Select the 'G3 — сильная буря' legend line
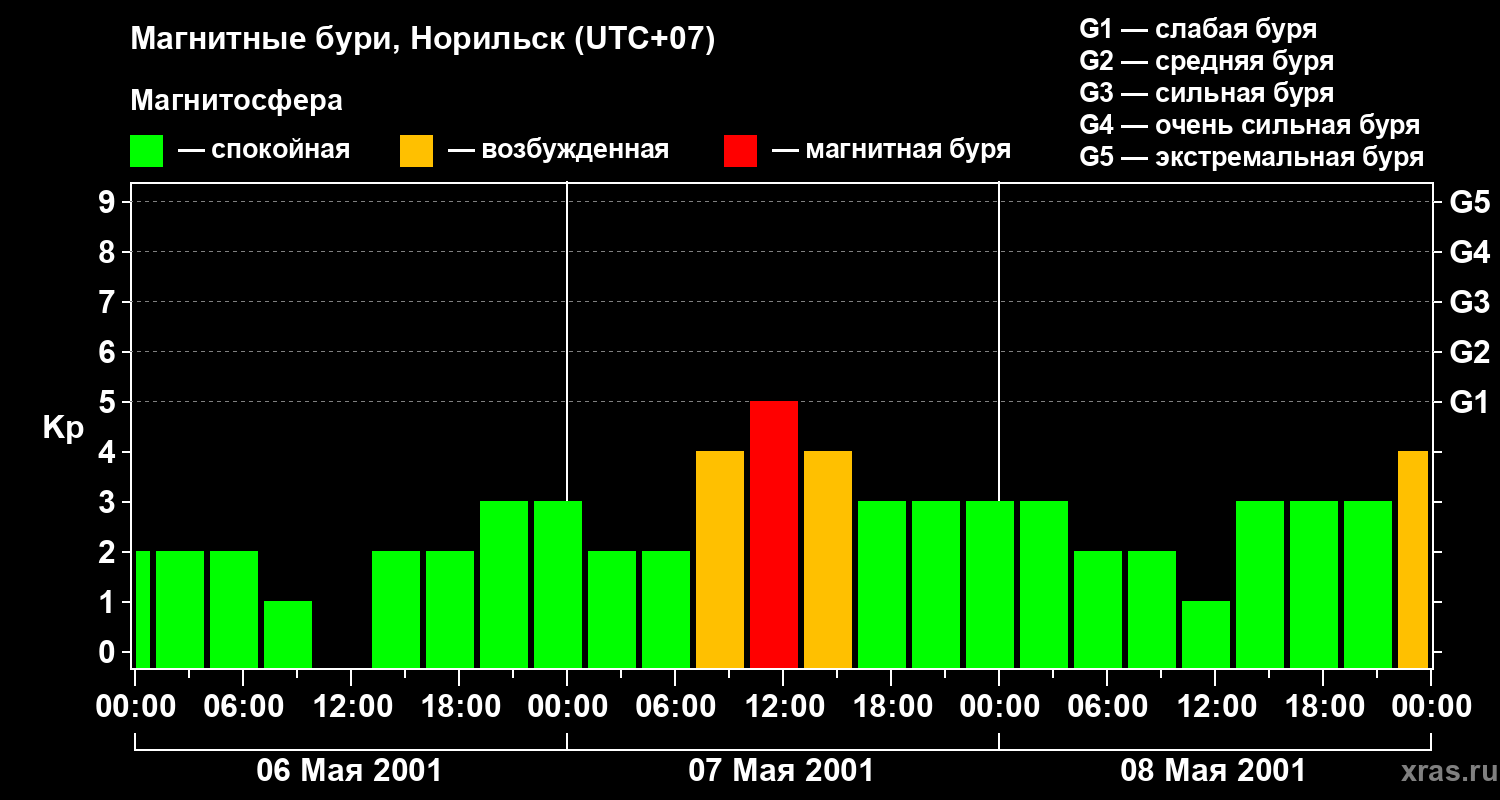 1206,93
